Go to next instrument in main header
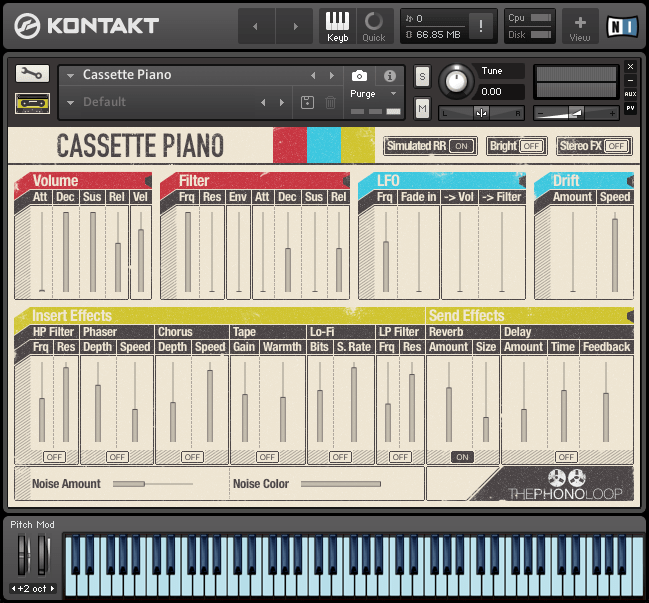 click(295, 26)
